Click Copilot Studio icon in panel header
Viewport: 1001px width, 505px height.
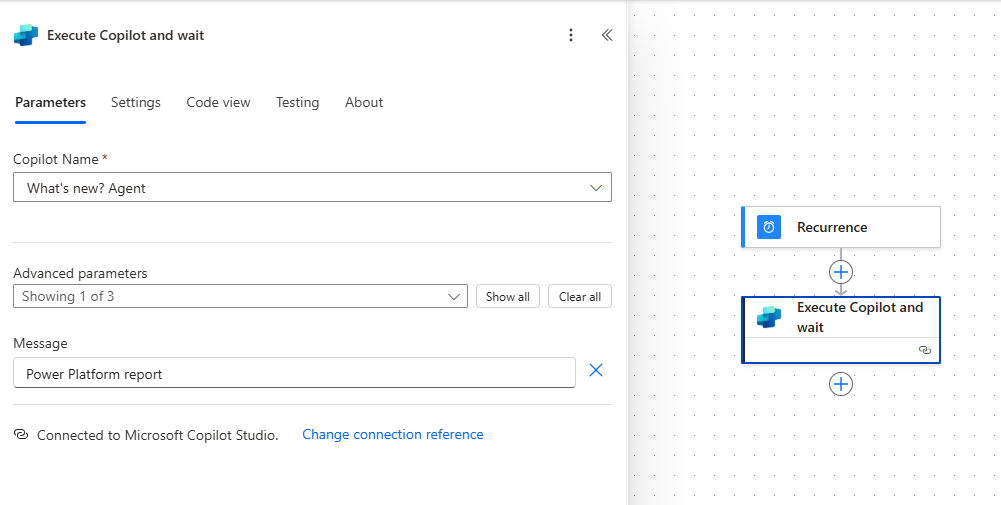pyautogui.click(x=26, y=35)
